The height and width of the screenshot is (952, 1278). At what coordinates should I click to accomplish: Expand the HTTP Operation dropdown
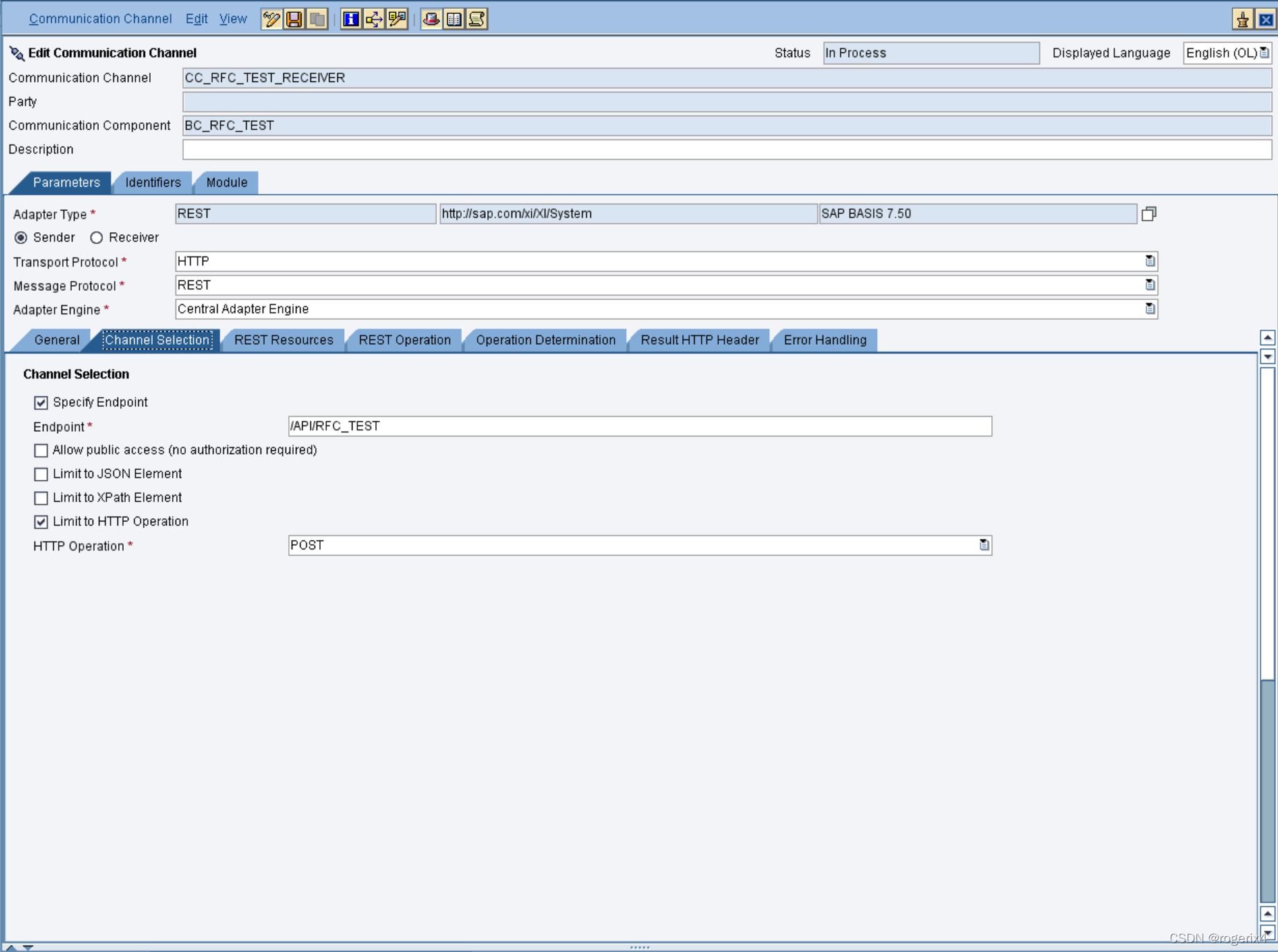[x=984, y=545]
